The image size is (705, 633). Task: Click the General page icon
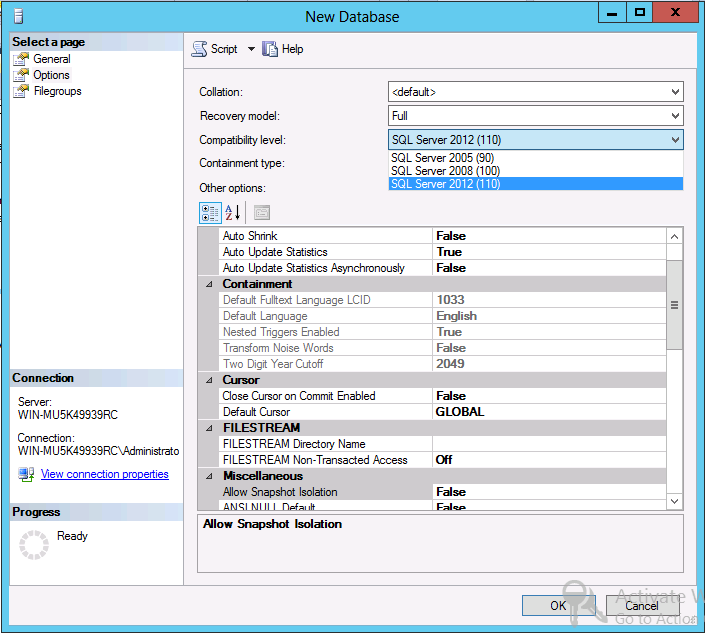pyautogui.click(x=21, y=59)
